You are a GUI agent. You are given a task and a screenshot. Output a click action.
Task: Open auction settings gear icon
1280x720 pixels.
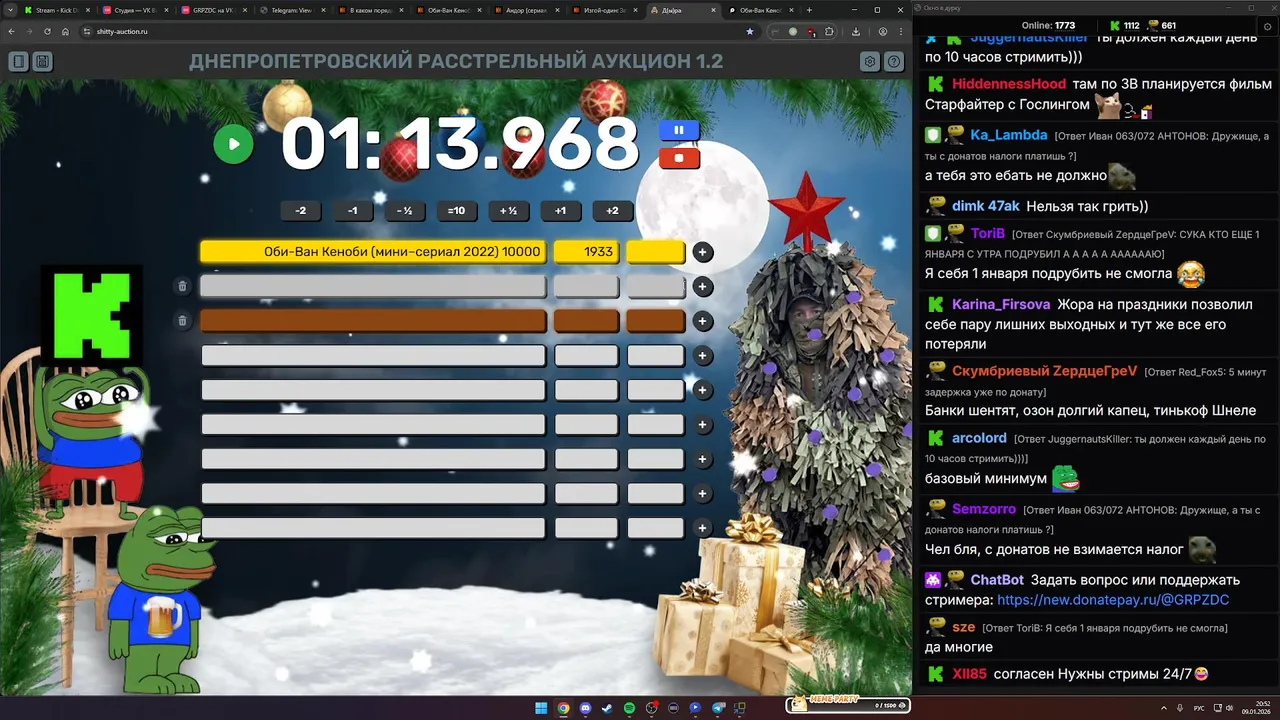tap(870, 62)
